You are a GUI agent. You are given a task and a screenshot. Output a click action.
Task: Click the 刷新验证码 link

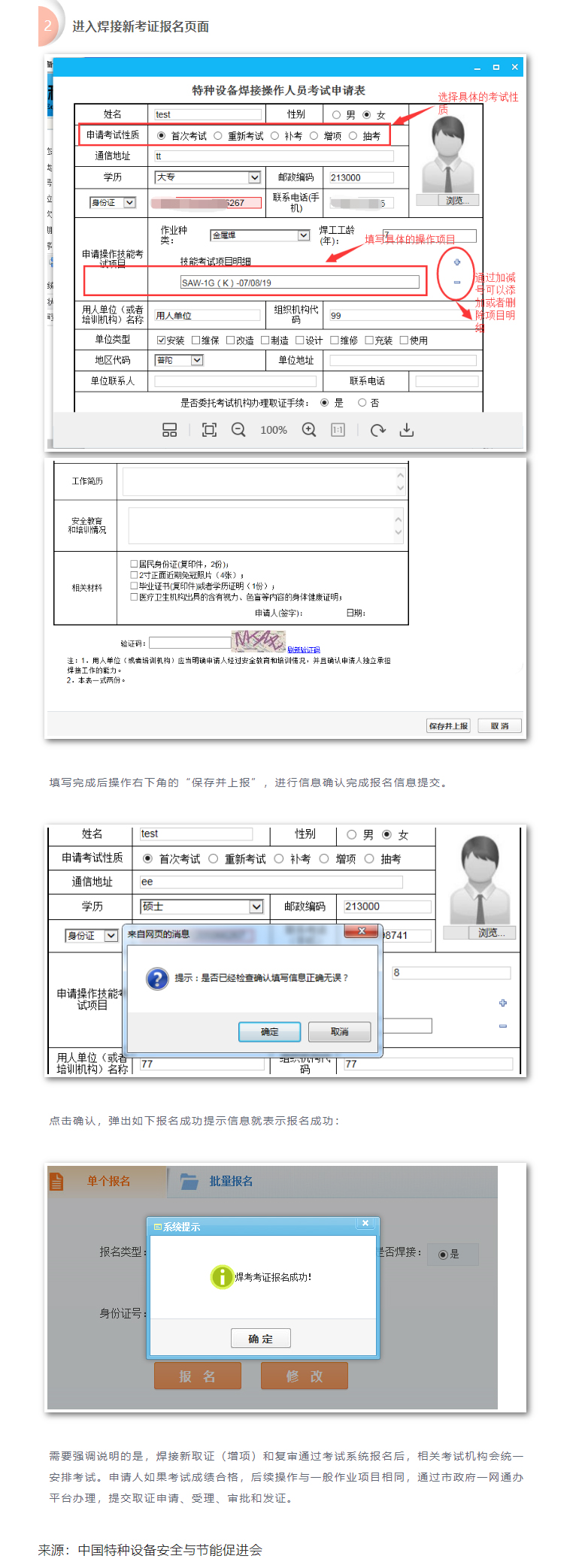pyautogui.click(x=304, y=649)
